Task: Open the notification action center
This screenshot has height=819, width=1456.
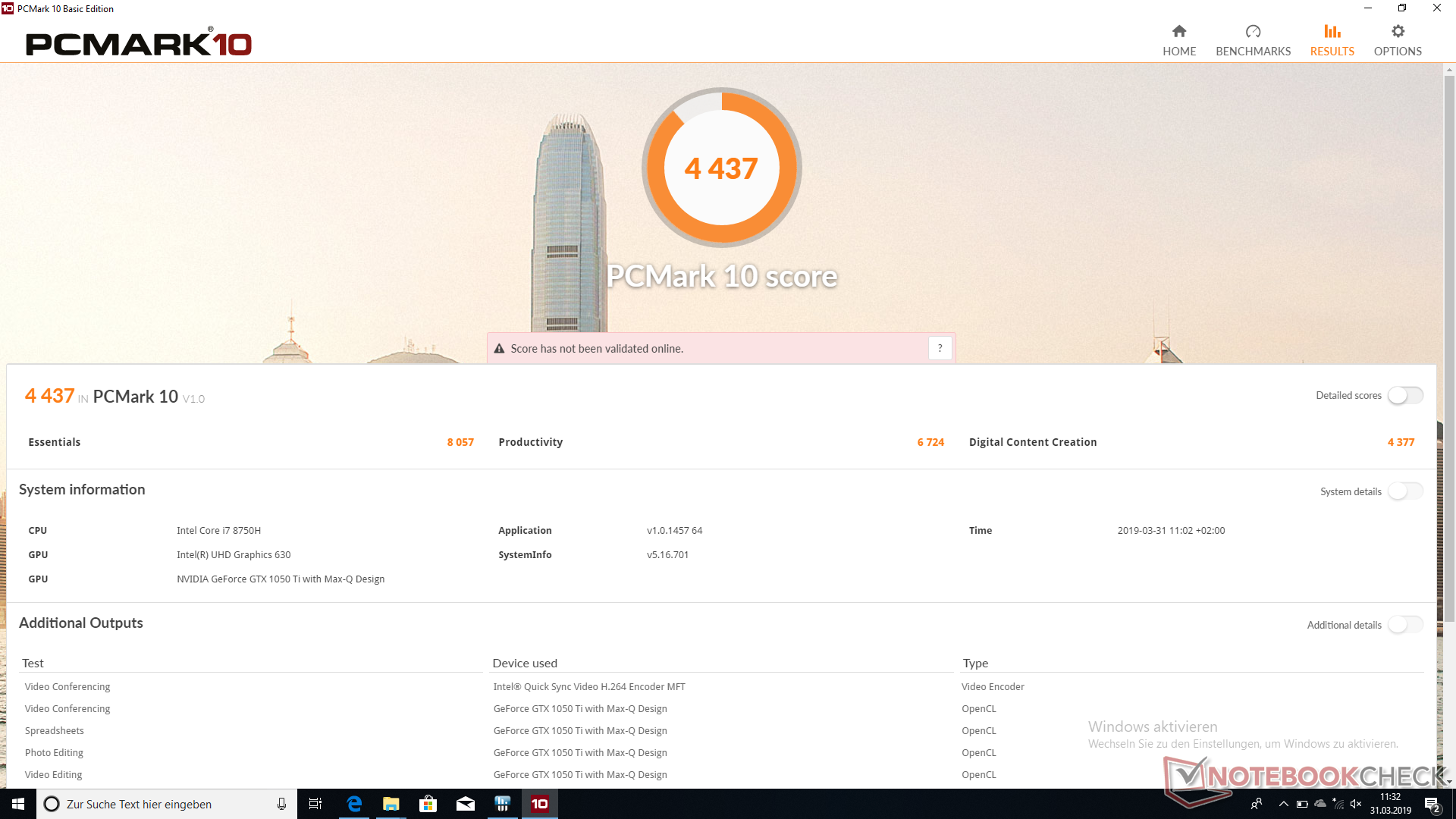Action: 1432,804
